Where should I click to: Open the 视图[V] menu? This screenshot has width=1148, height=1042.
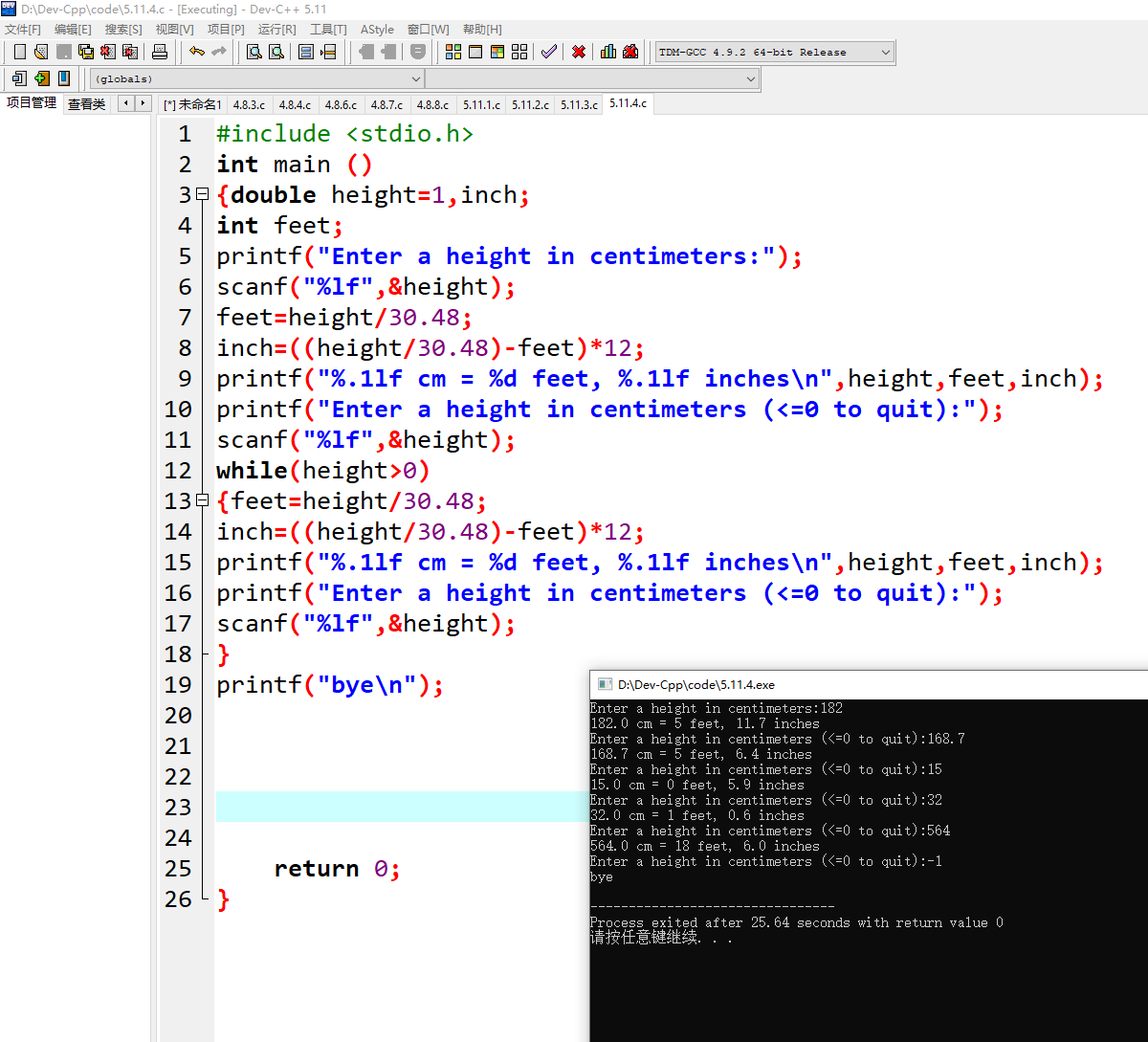174,29
